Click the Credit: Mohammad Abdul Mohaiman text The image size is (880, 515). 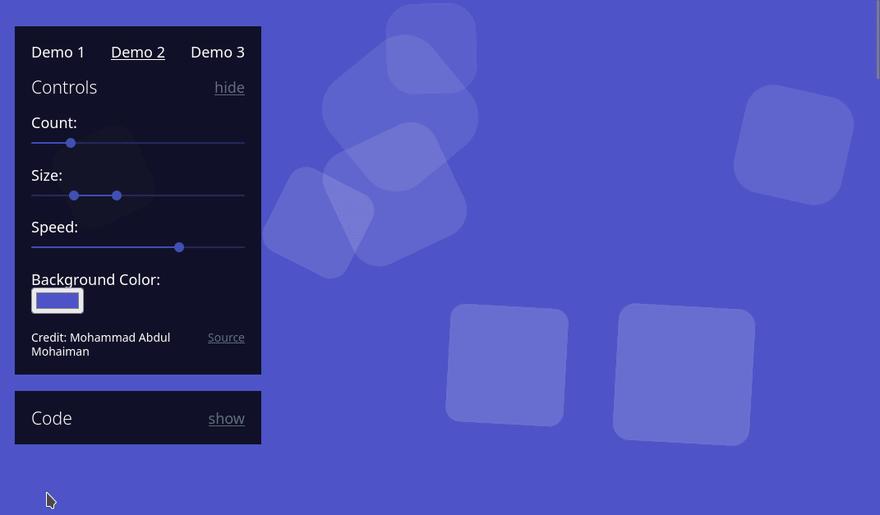point(101,344)
